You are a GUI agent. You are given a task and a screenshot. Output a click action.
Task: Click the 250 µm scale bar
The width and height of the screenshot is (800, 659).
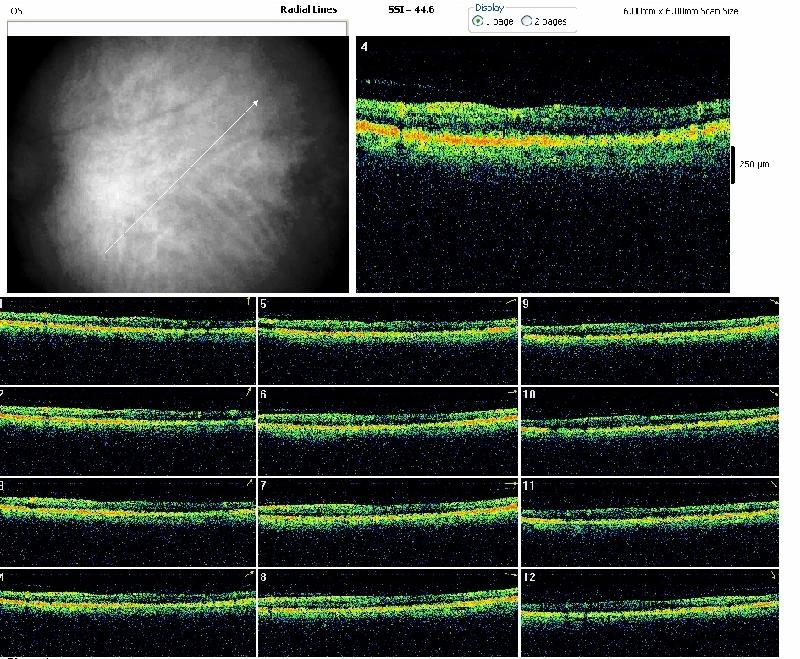(733, 164)
